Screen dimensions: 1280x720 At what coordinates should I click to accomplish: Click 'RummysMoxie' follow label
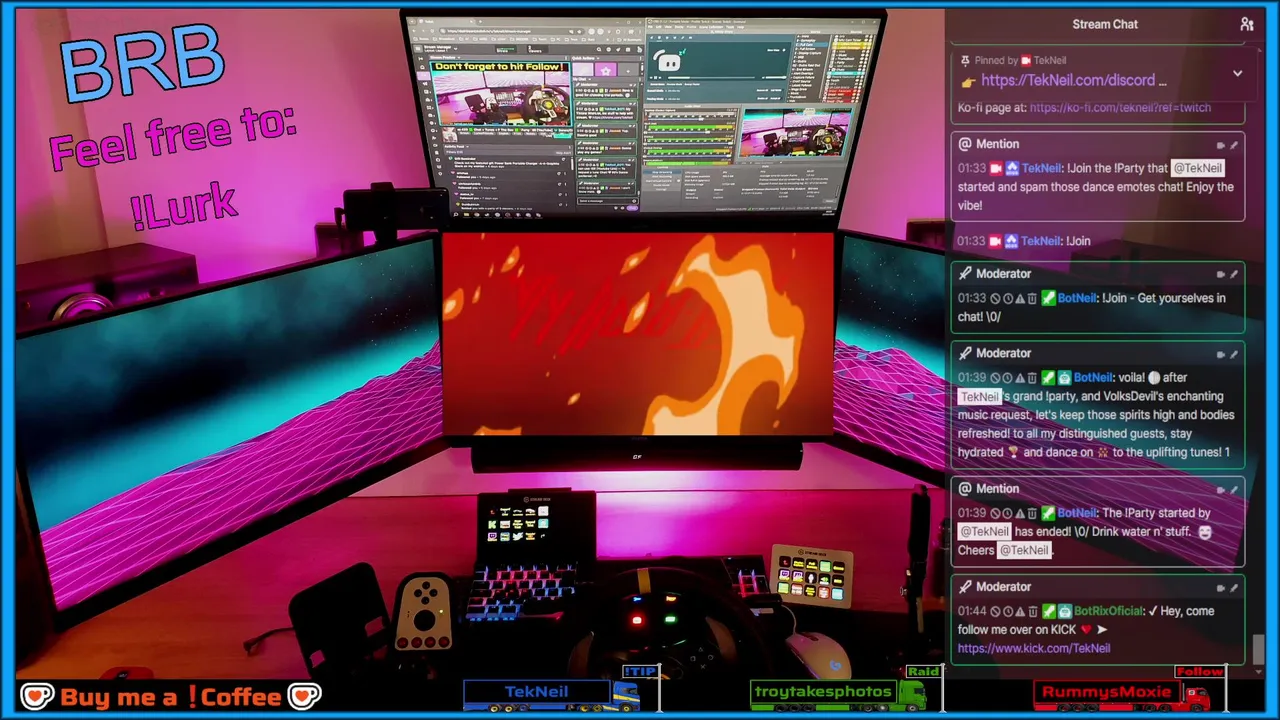tap(1106, 692)
